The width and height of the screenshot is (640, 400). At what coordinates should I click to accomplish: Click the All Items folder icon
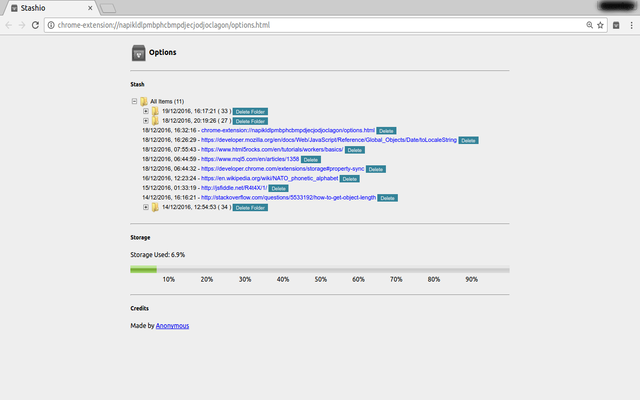pos(143,102)
